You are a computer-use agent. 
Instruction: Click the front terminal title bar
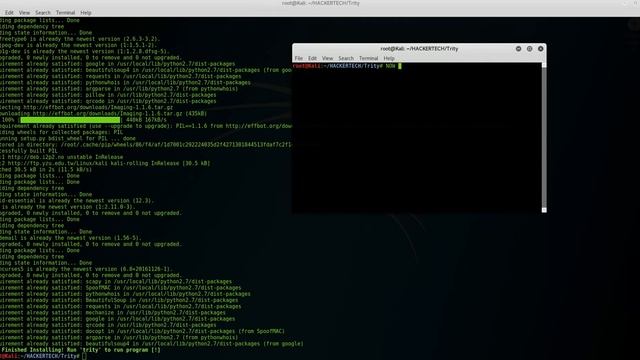419,49
